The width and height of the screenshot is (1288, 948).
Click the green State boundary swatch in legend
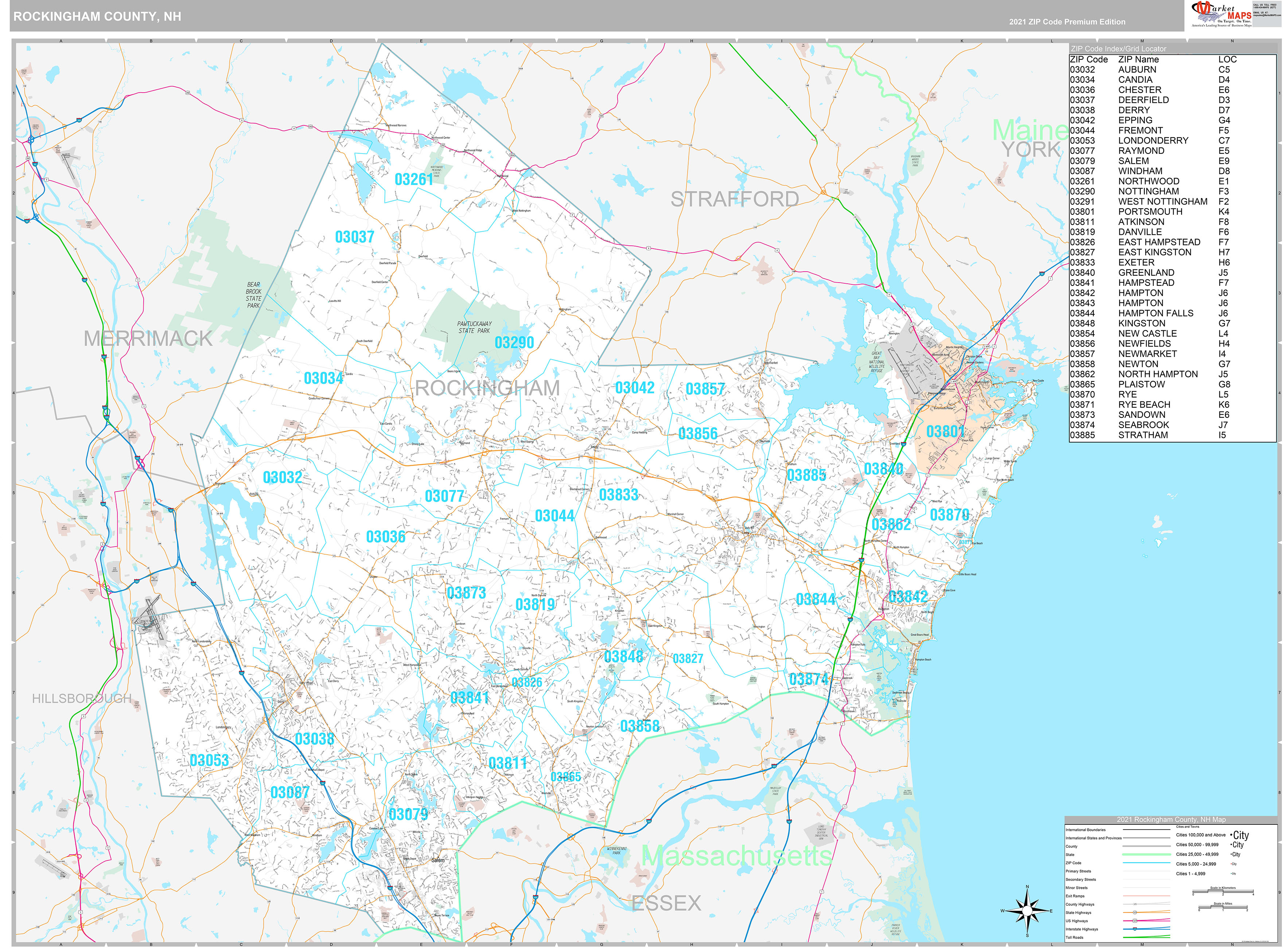pyautogui.click(x=1146, y=854)
